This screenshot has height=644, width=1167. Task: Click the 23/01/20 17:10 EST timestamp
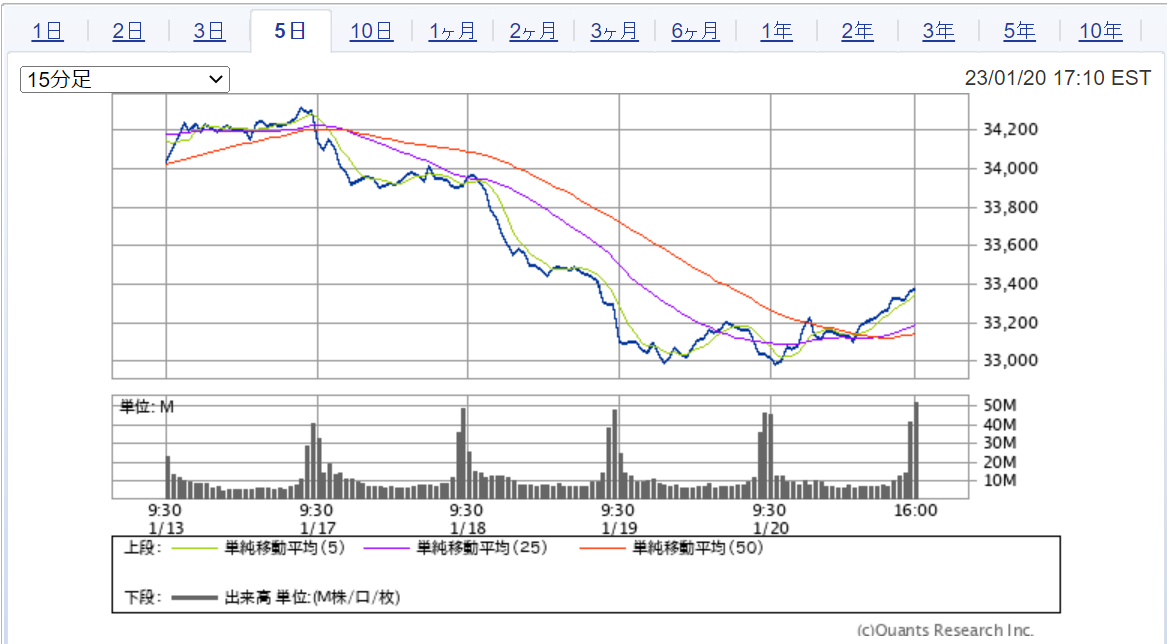pyautogui.click(x=1058, y=77)
